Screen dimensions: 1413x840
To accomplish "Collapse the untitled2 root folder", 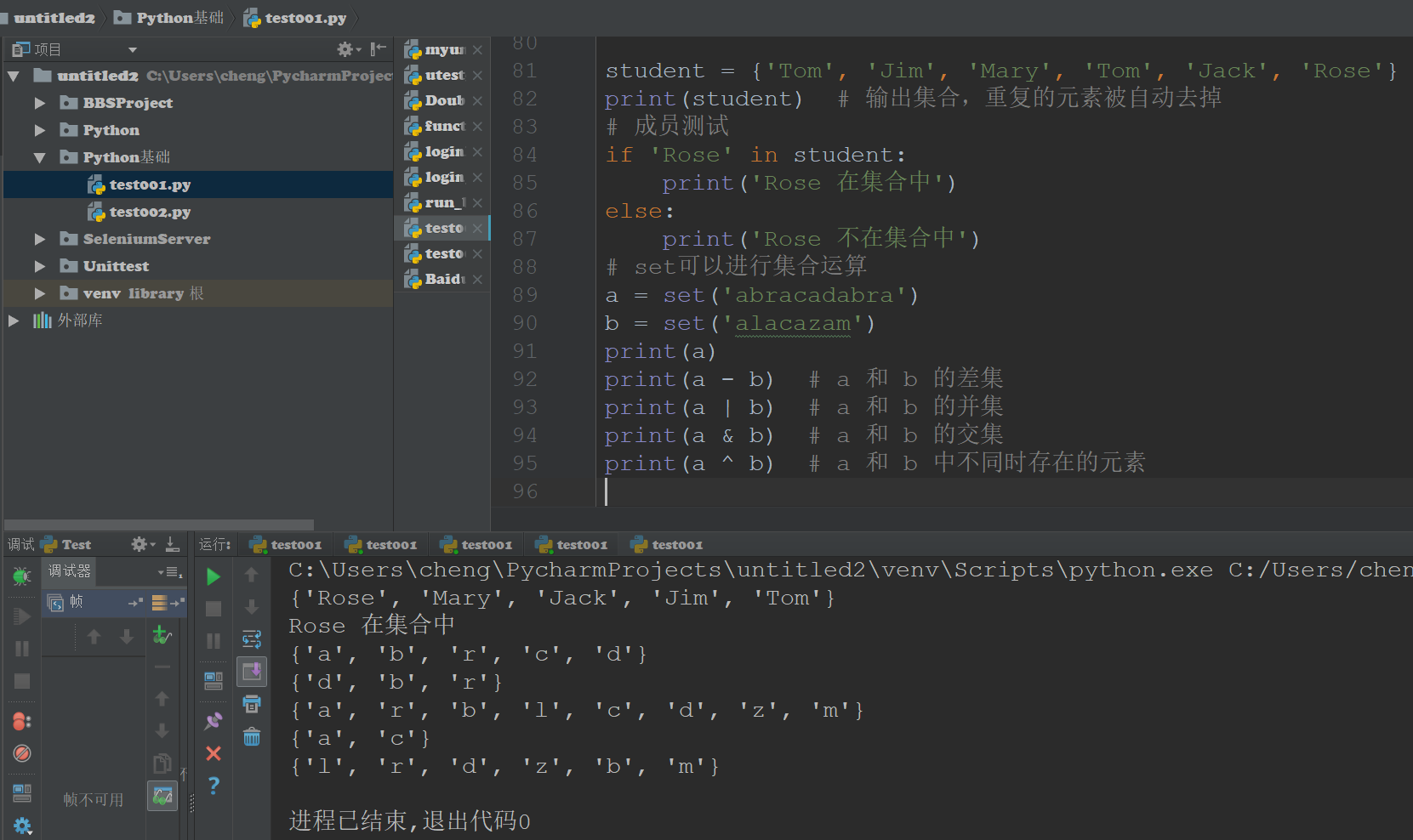I will (13, 77).
